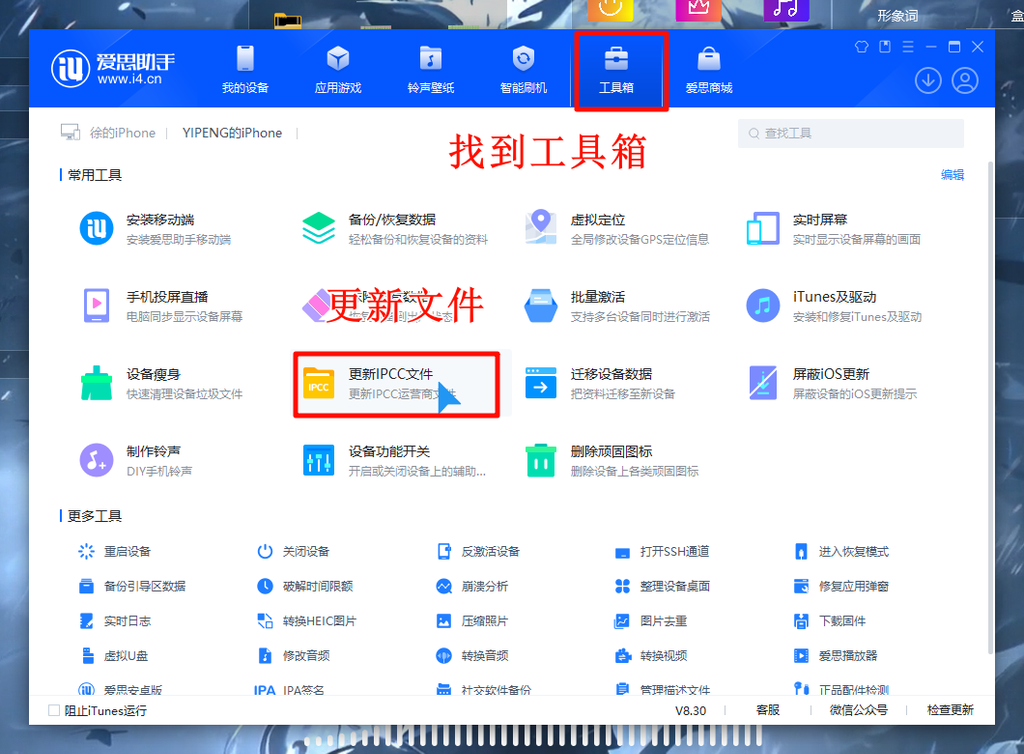Image resolution: width=1024 pixels, height=754 pixels.
Task: Click the 编辑 link for common tools
Action: (x=952, y=175)
